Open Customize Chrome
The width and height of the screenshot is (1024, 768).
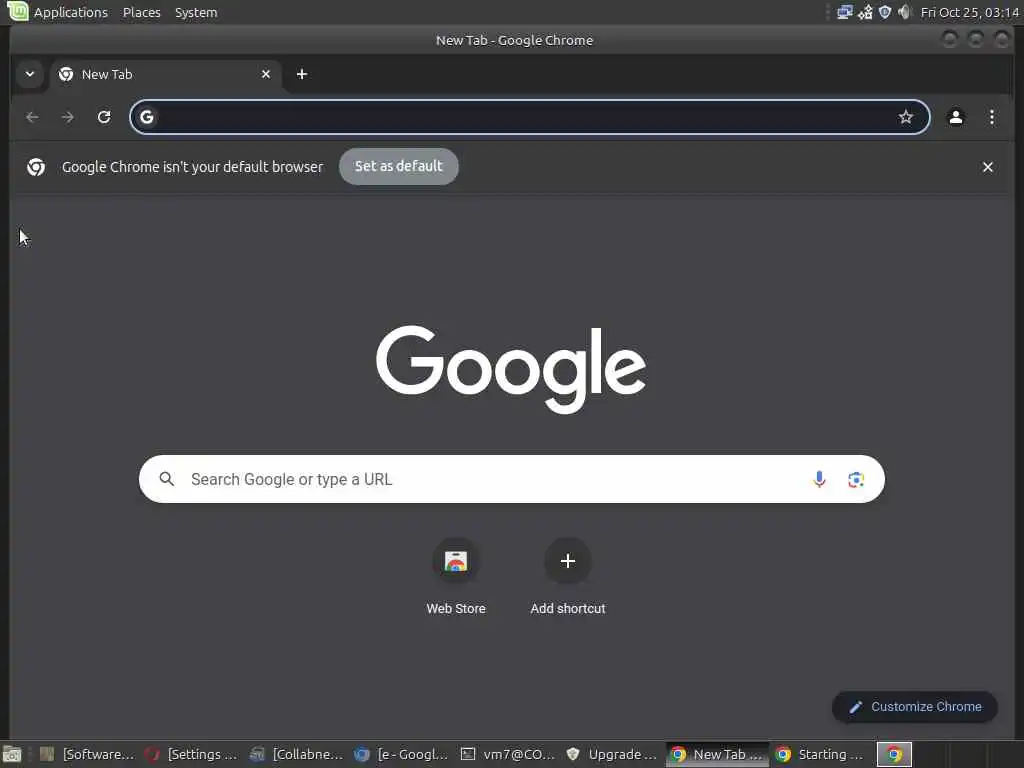[914, 707]
